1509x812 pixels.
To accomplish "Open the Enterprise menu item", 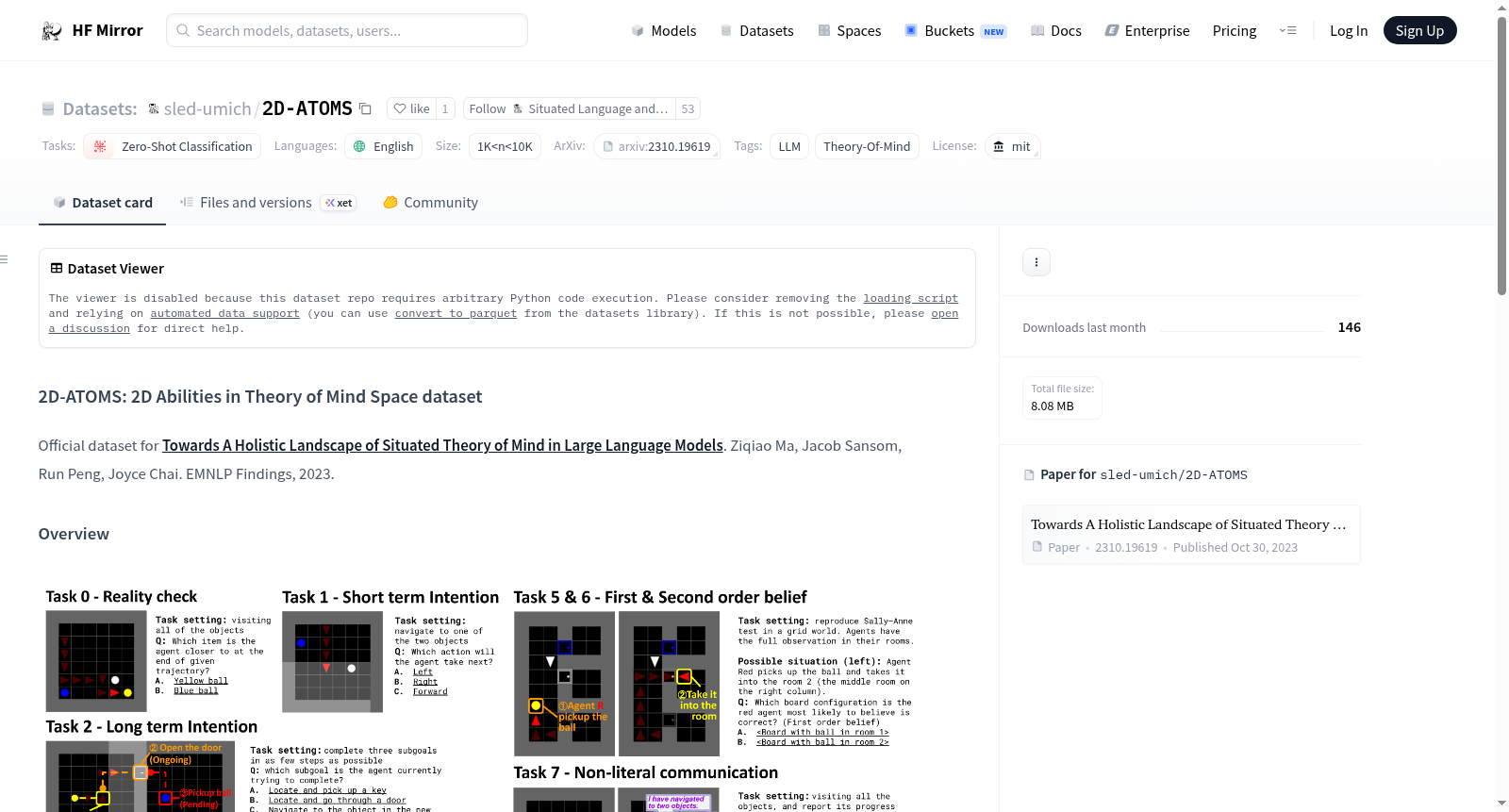I will click(x=1147, y=31).
